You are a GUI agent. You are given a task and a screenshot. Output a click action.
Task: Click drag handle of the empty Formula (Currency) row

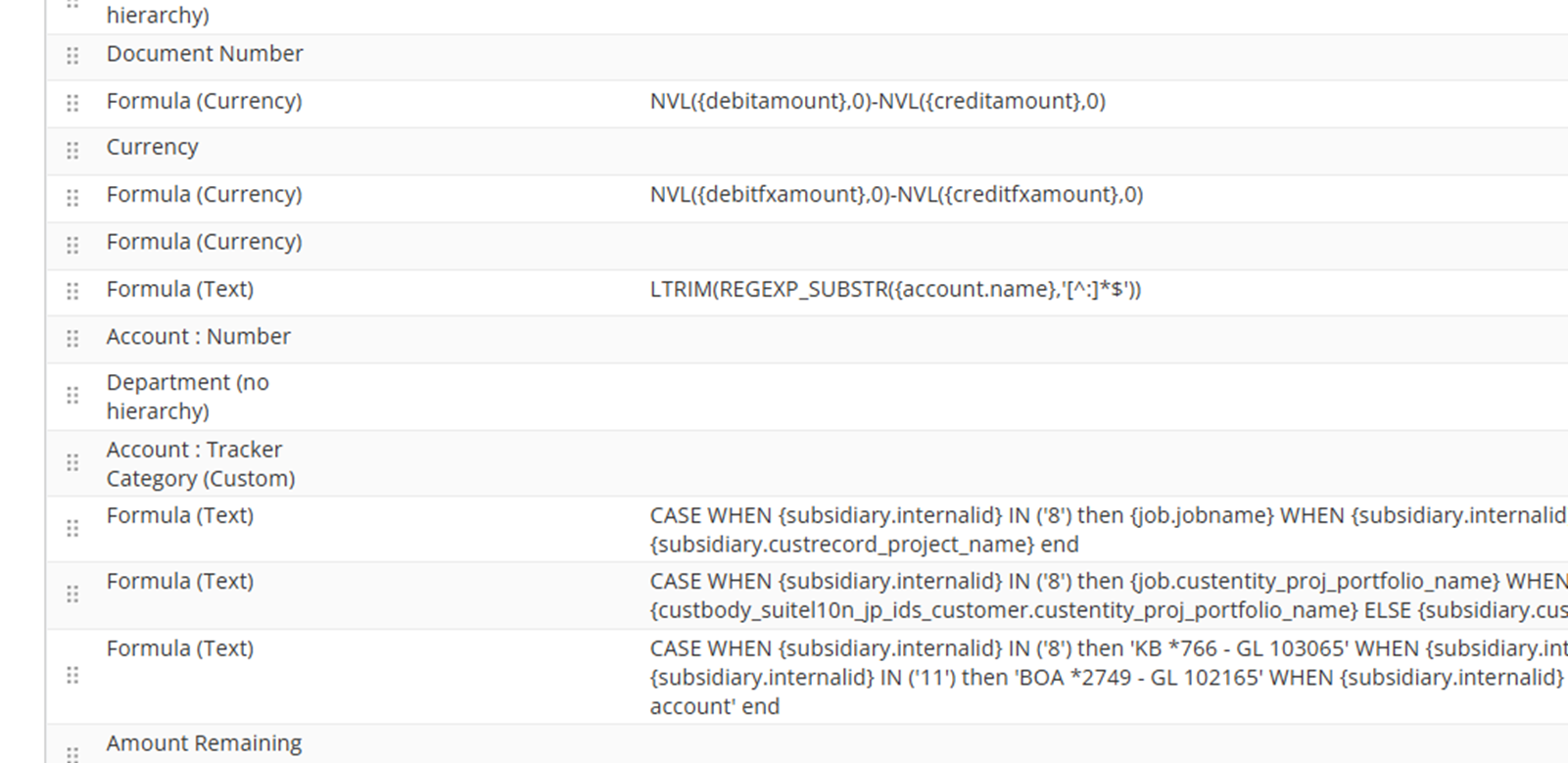click(x=72, y=245)
